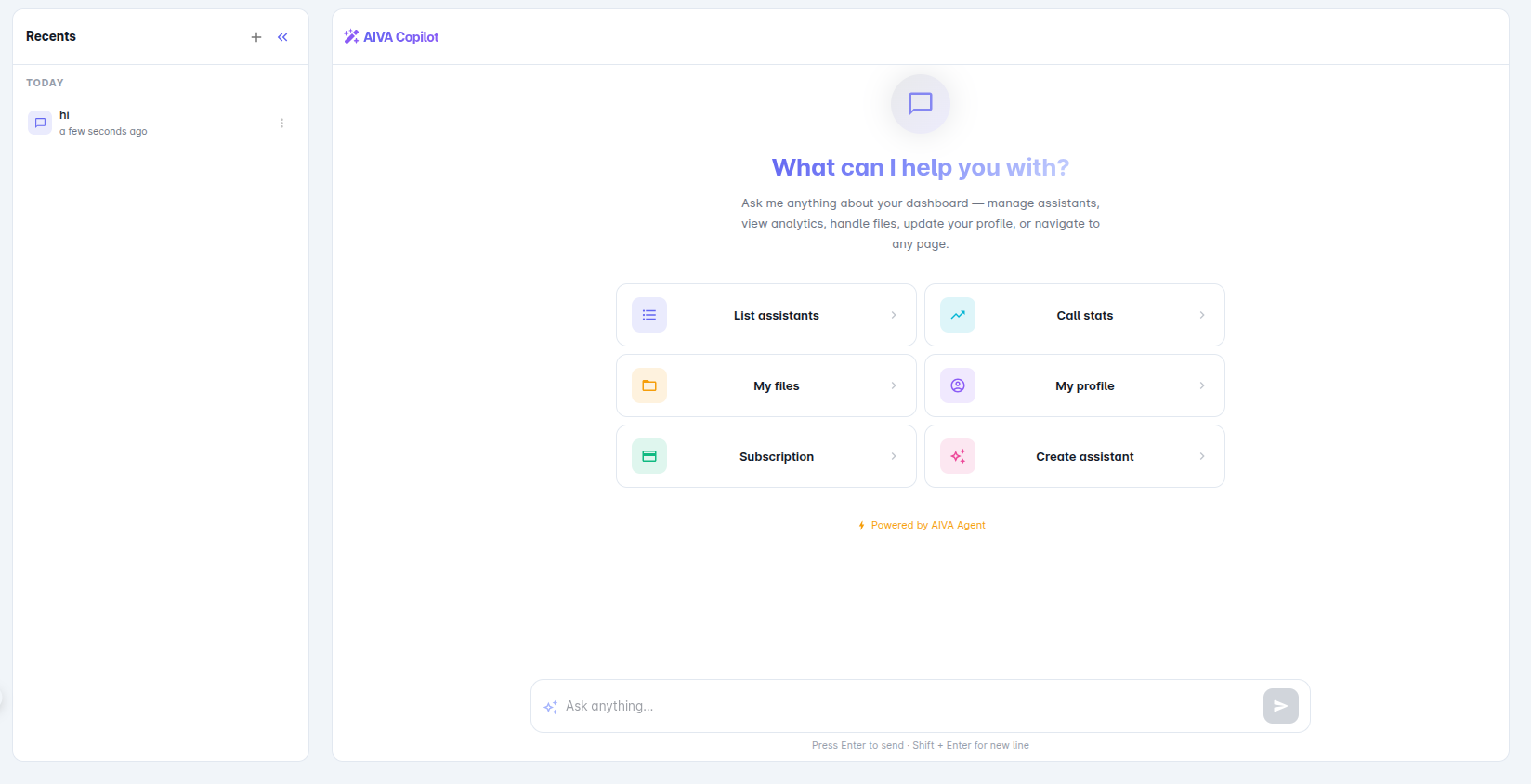Open the three-dot menu for the 'hi' chat
This screenshot has width=1531, height=784.
(x=281, y=123)
